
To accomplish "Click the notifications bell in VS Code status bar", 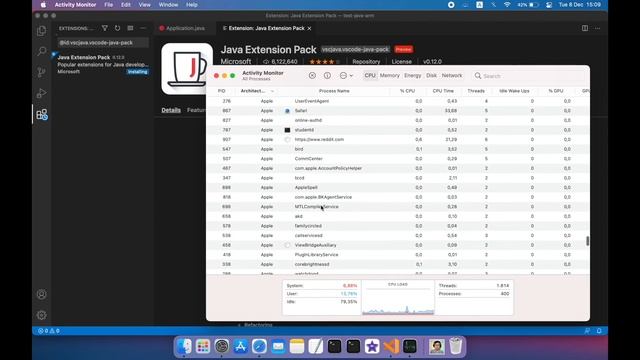I will pyautogui.click(x=599, y=331).
